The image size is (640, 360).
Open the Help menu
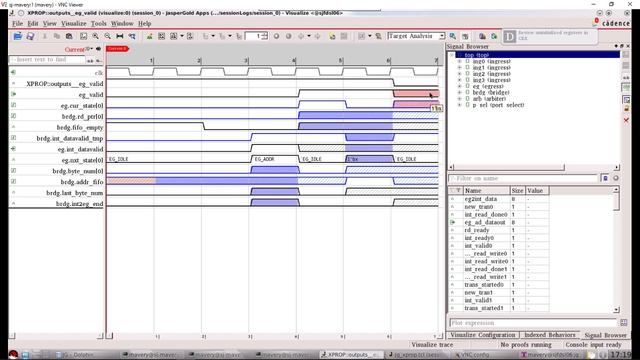coord(144,24)
